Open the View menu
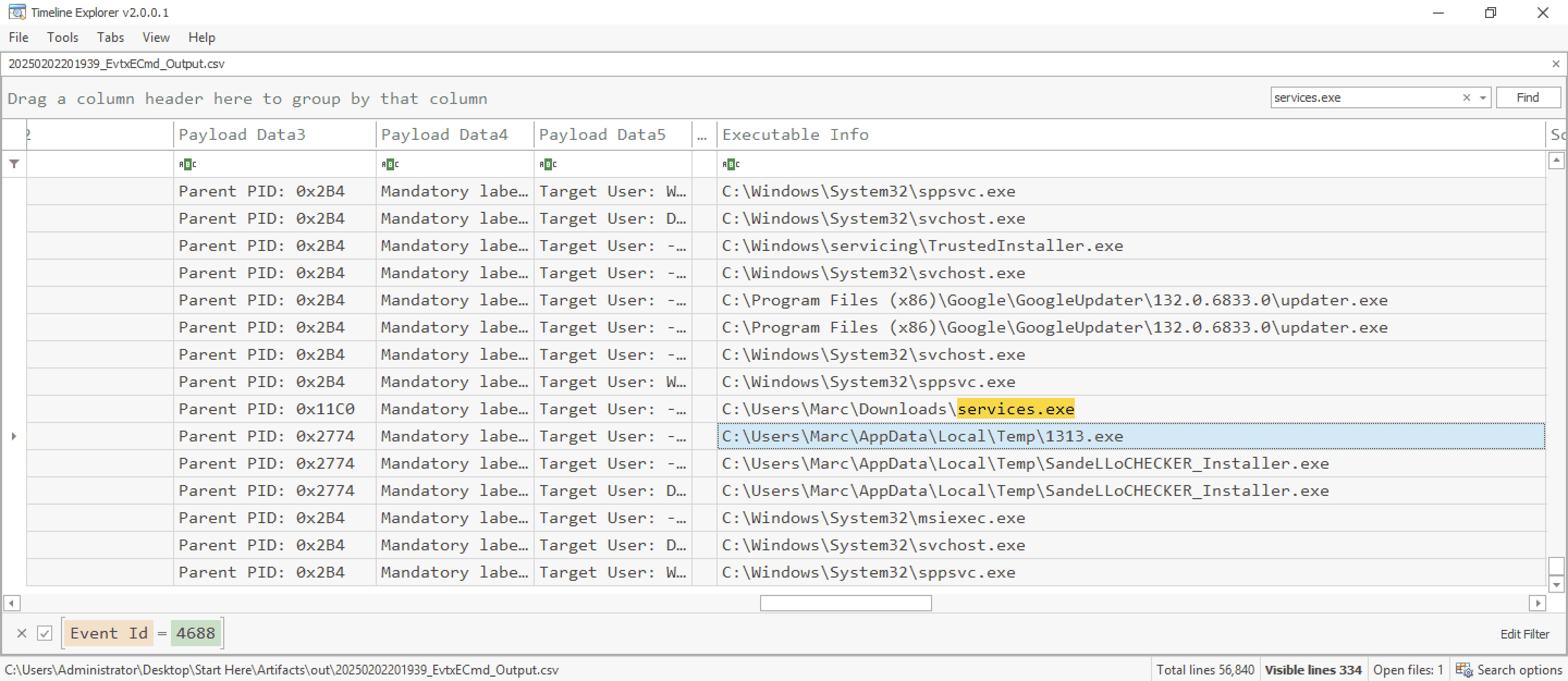The width and height of the screenshot is (1568, 681). point(156,37)
